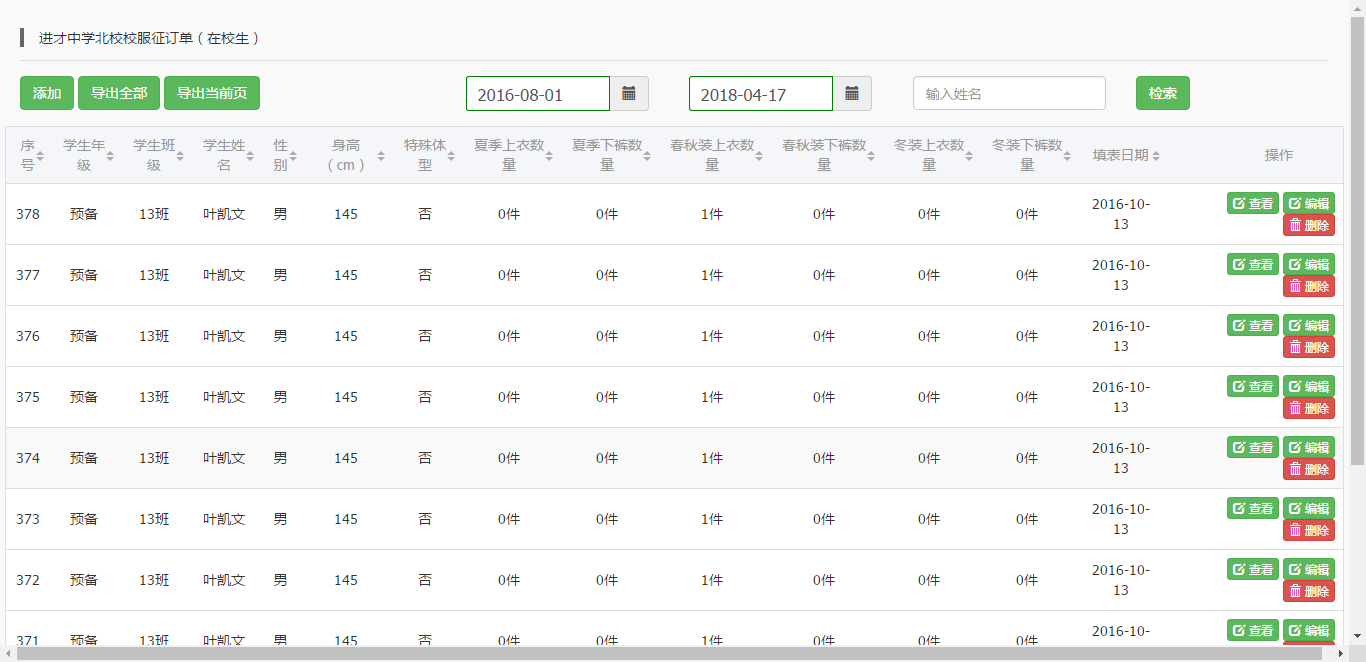Sort table by 序号 column
This screenshot has width=1366, height=662.
coord(28,155)
